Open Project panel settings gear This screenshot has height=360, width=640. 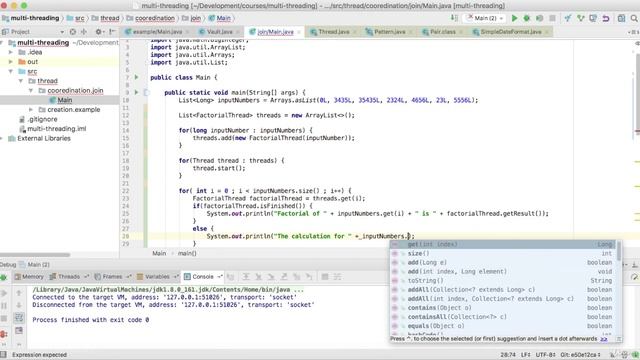99,31
